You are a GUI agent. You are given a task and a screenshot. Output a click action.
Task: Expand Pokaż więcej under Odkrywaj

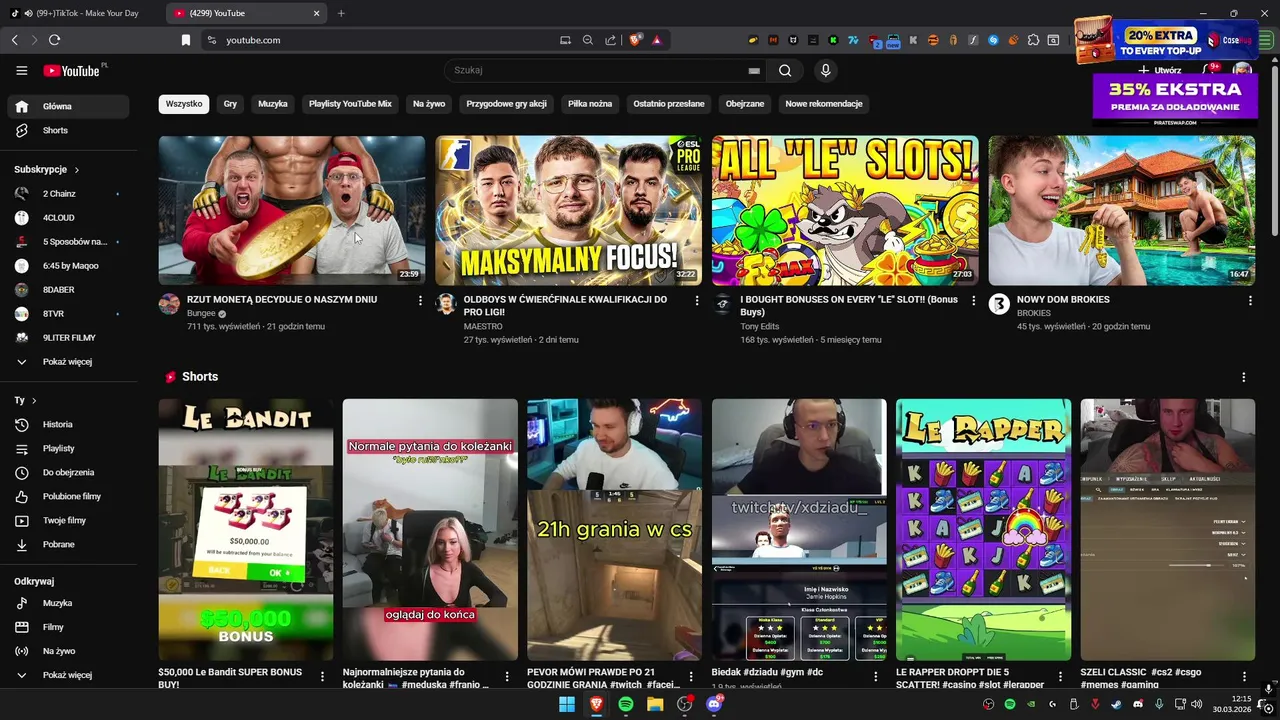68,675
